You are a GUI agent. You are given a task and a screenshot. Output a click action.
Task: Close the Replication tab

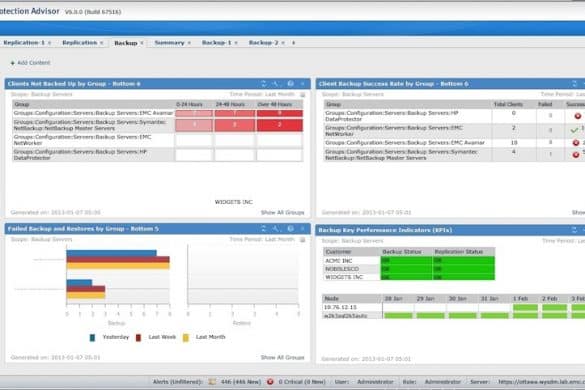click(101, 43)
